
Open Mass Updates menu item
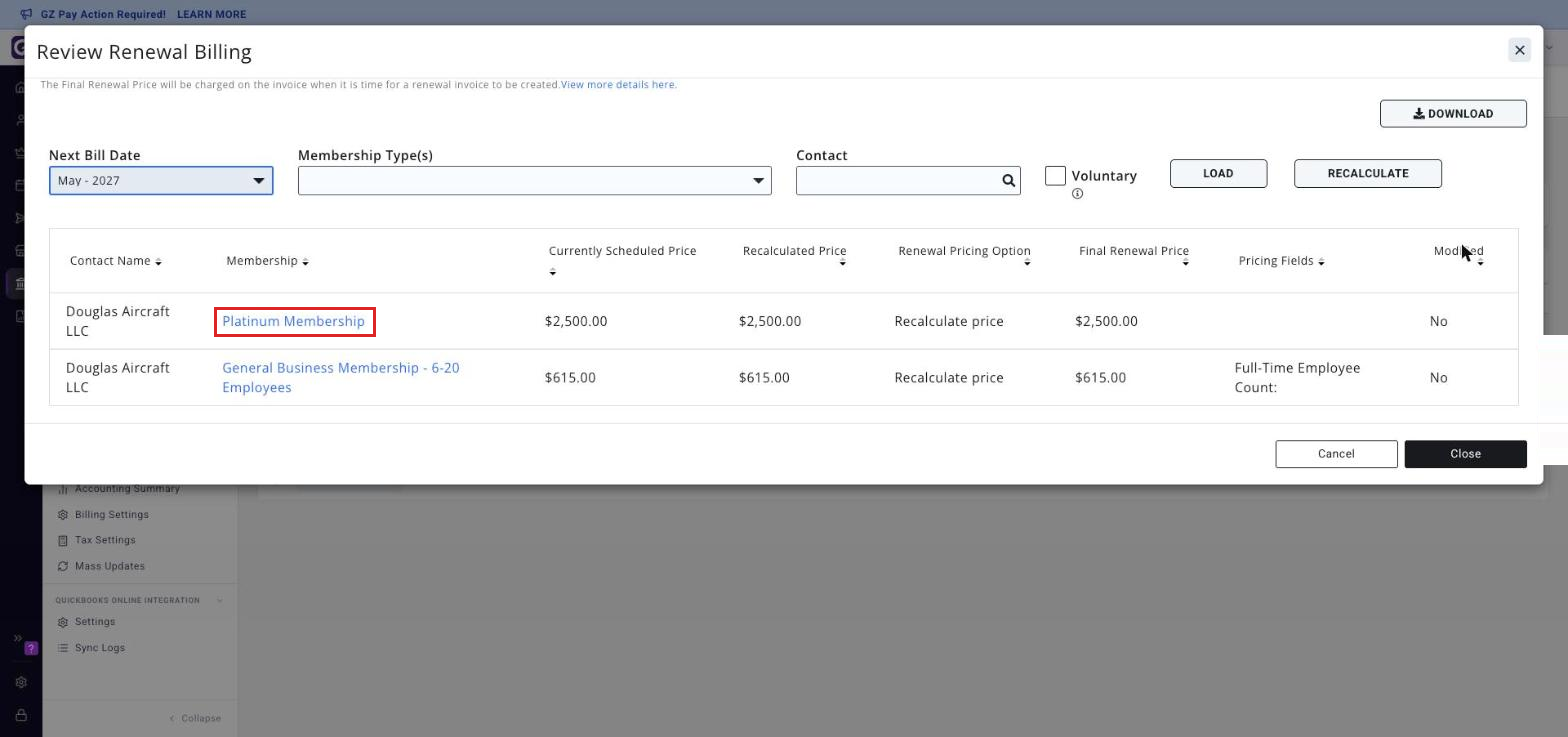[110, 566]
